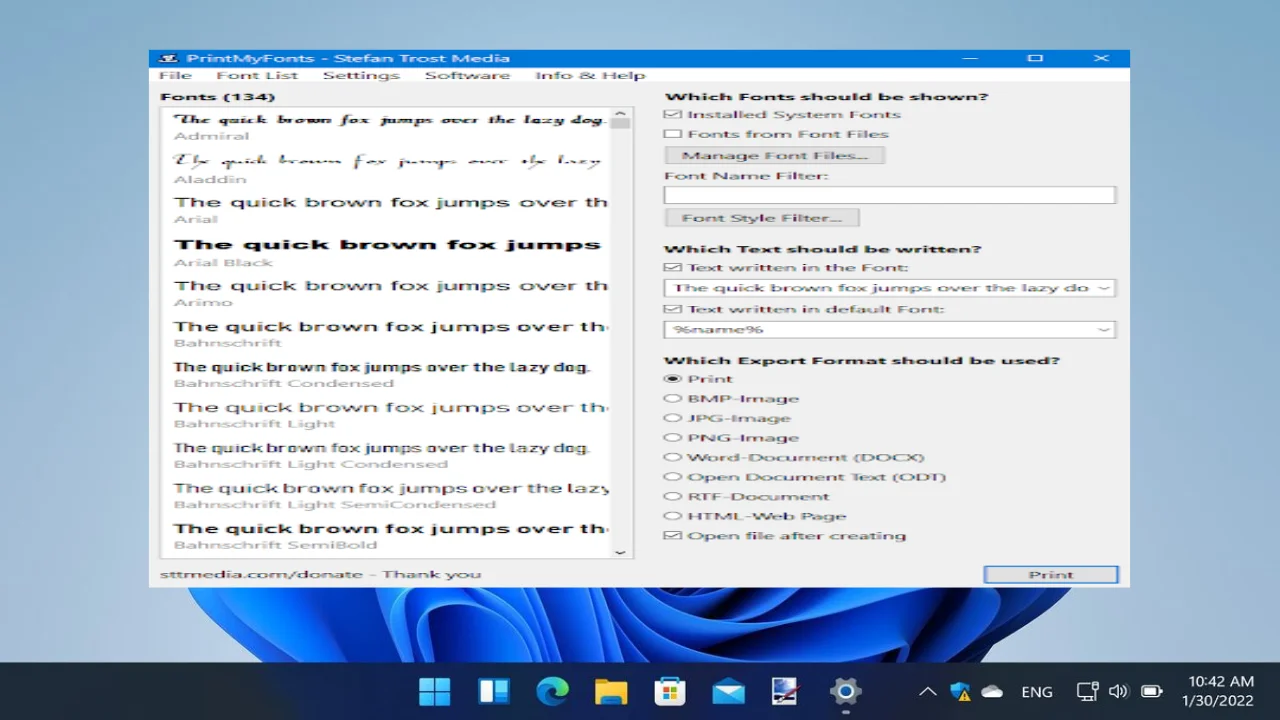Select the Arial Black font entry
This screenshot has height=720, width=1280.
pyautogui.click(x=384, y=252)
